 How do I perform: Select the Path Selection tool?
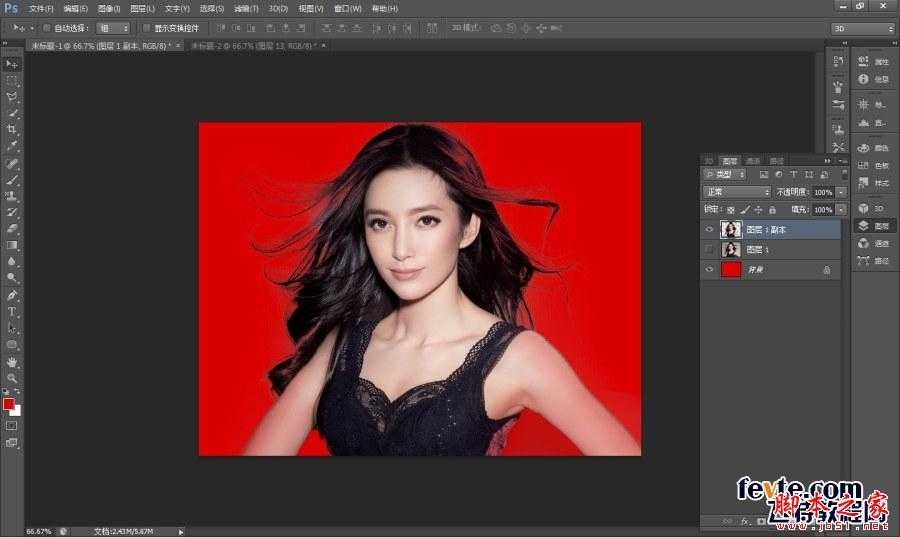tap(11, 328)
